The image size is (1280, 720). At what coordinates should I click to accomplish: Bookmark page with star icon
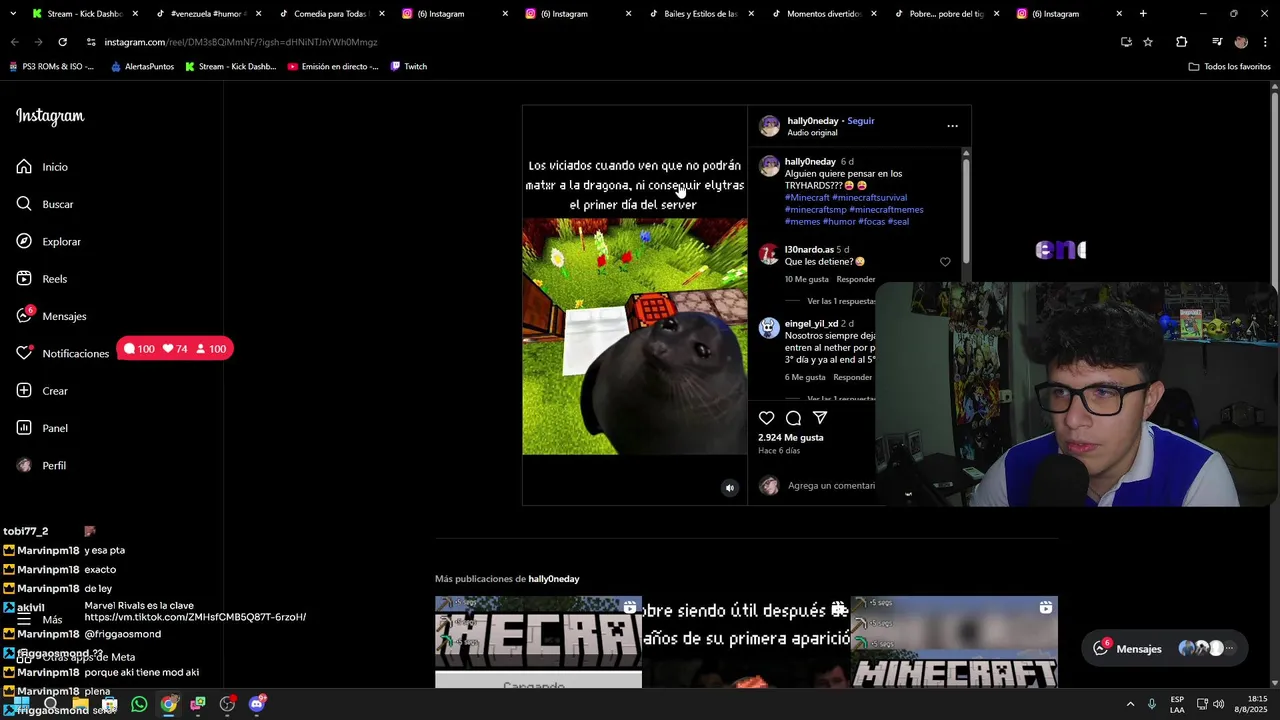point(1148,42)
